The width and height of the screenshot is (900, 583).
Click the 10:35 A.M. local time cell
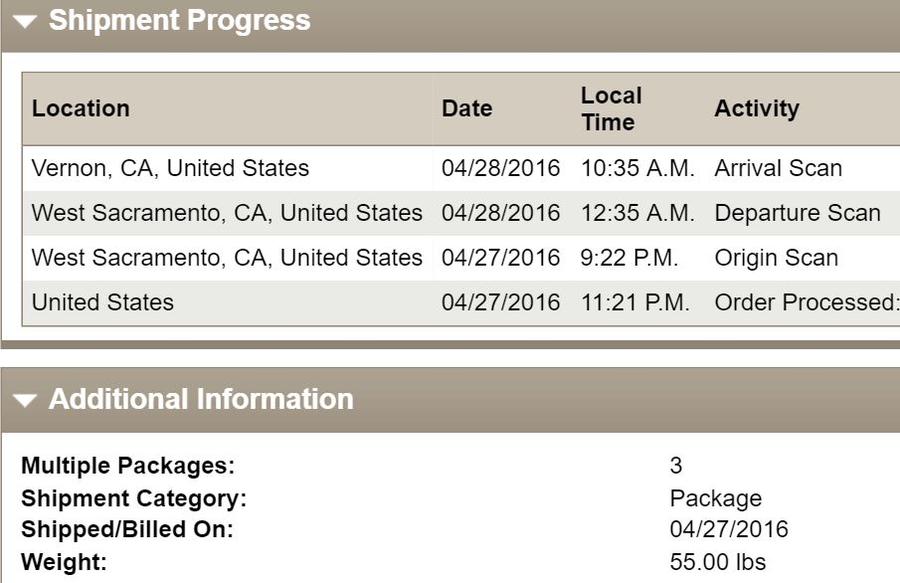click(637, 169)
